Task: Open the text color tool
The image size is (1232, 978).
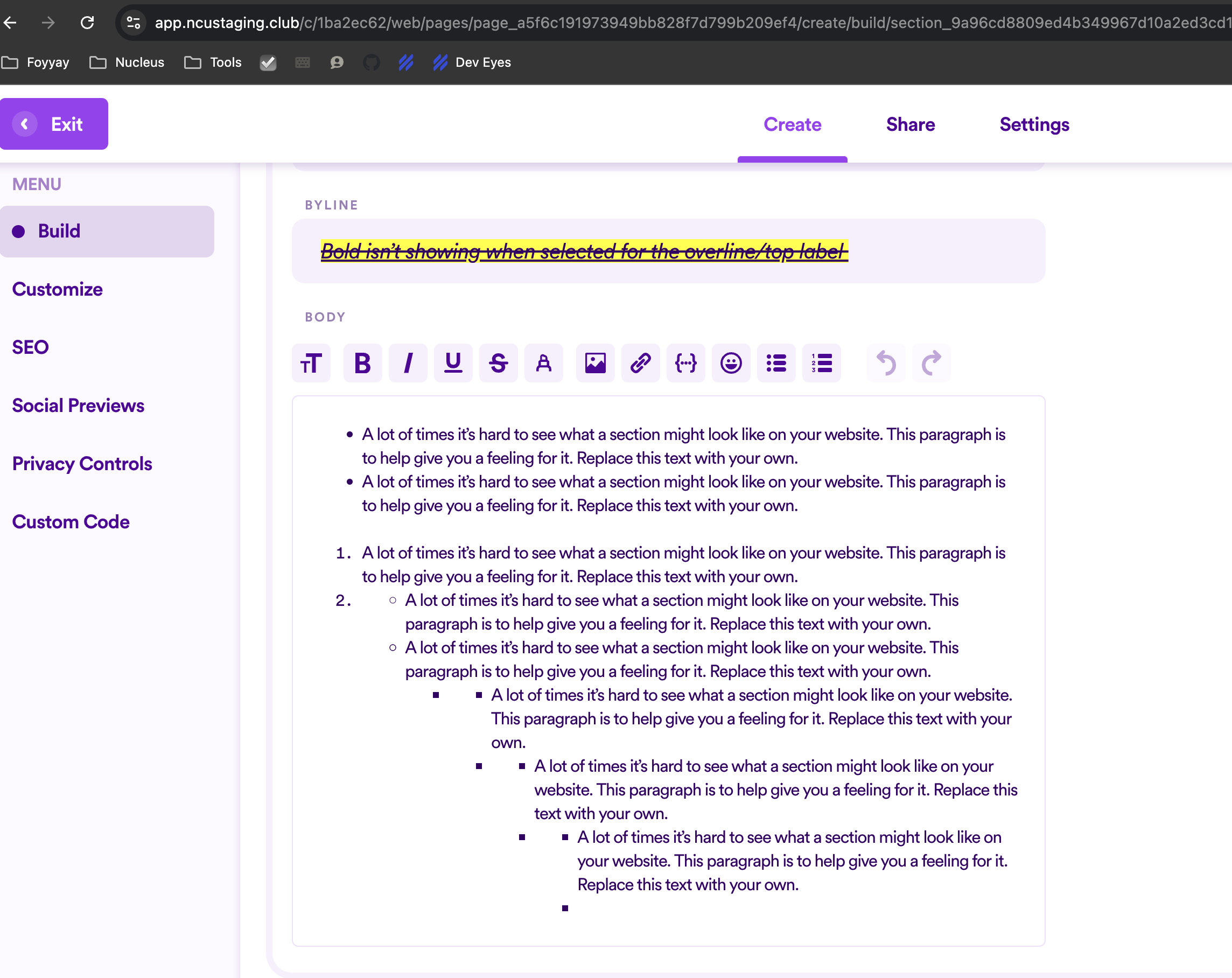Action: point(543,364)
